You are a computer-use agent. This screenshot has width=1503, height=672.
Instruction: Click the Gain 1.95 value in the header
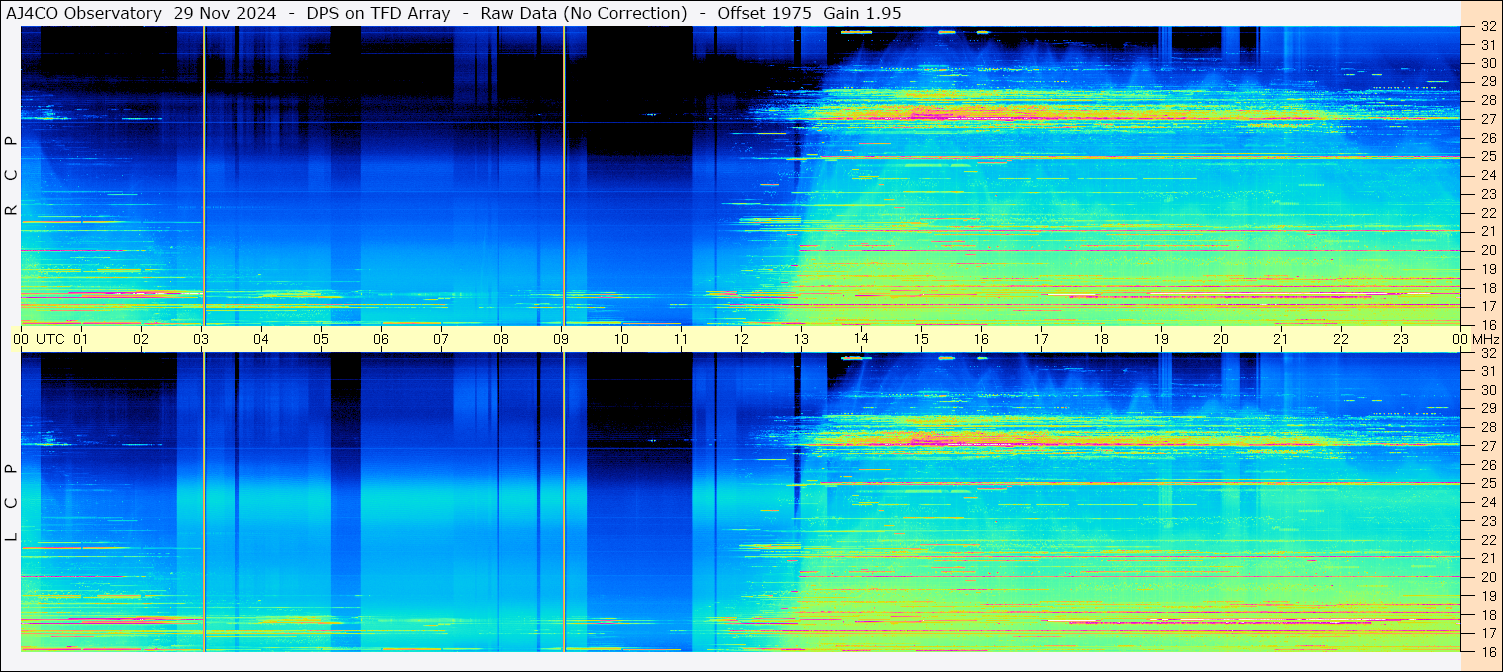tap(862, 13)
